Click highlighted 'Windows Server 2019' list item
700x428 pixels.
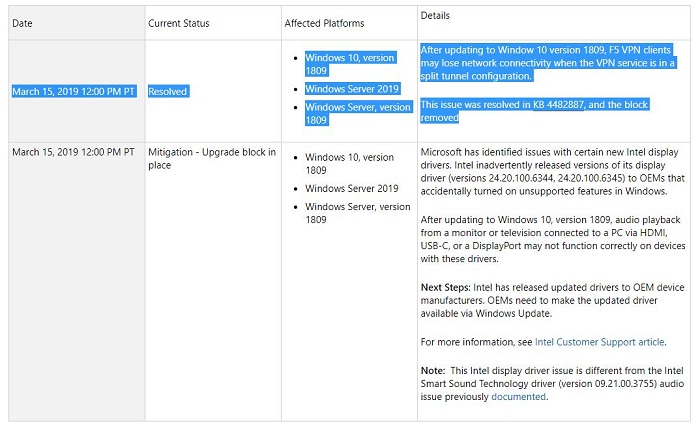pyautogui.click(x=352, y=88)
